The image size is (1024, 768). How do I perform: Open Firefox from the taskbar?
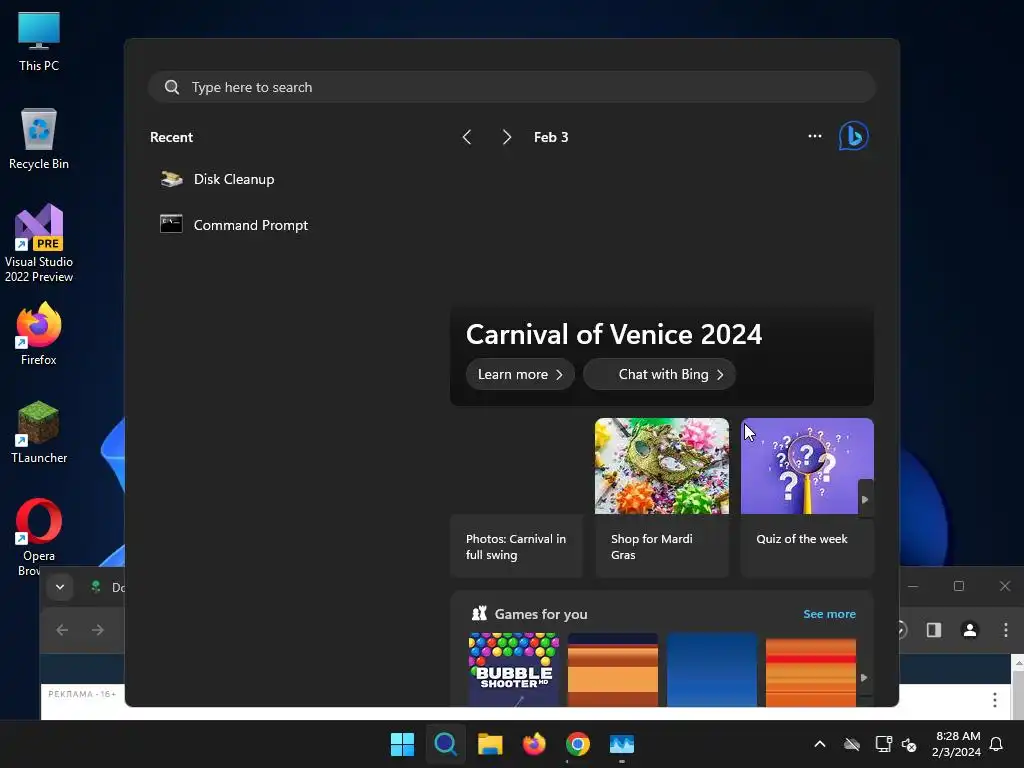534,744
